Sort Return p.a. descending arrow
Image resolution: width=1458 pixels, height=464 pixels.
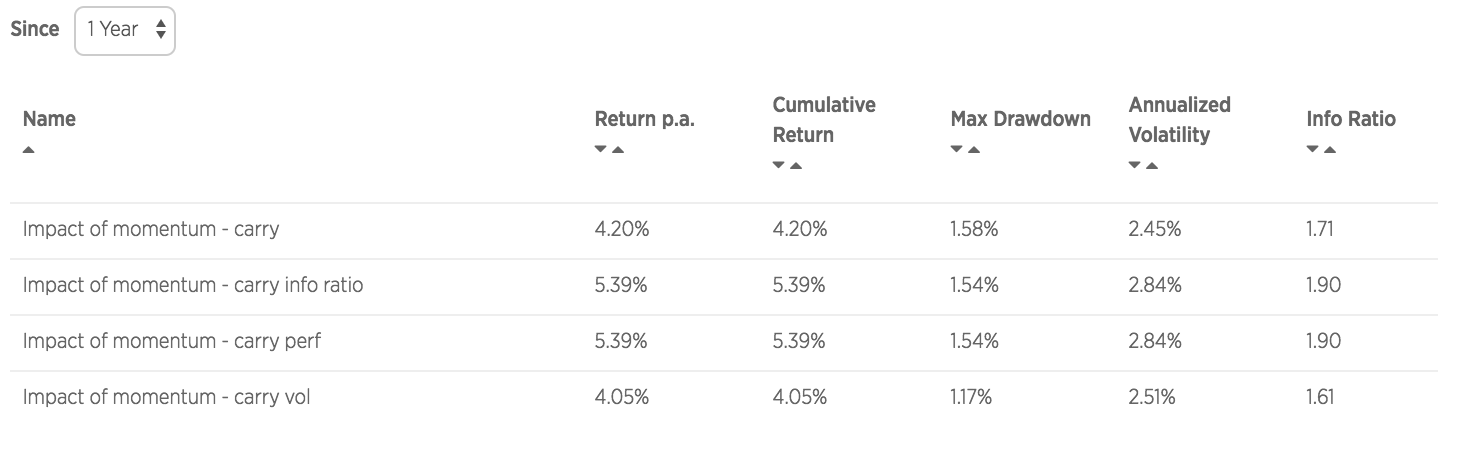tap(600, 150)
